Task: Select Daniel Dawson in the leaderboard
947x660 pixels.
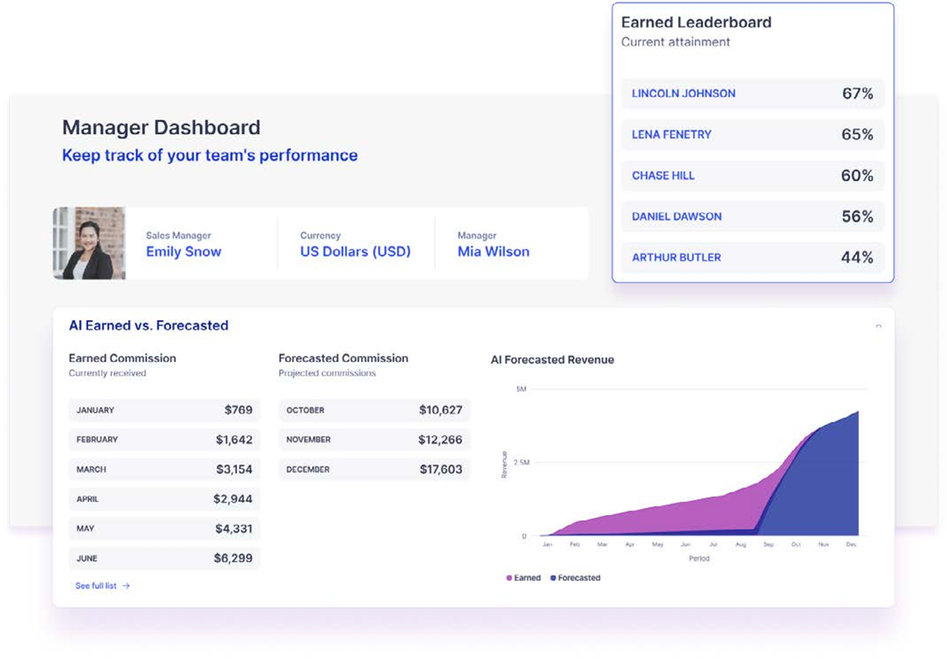Action: pyautogui.click(x=676, y=217)
